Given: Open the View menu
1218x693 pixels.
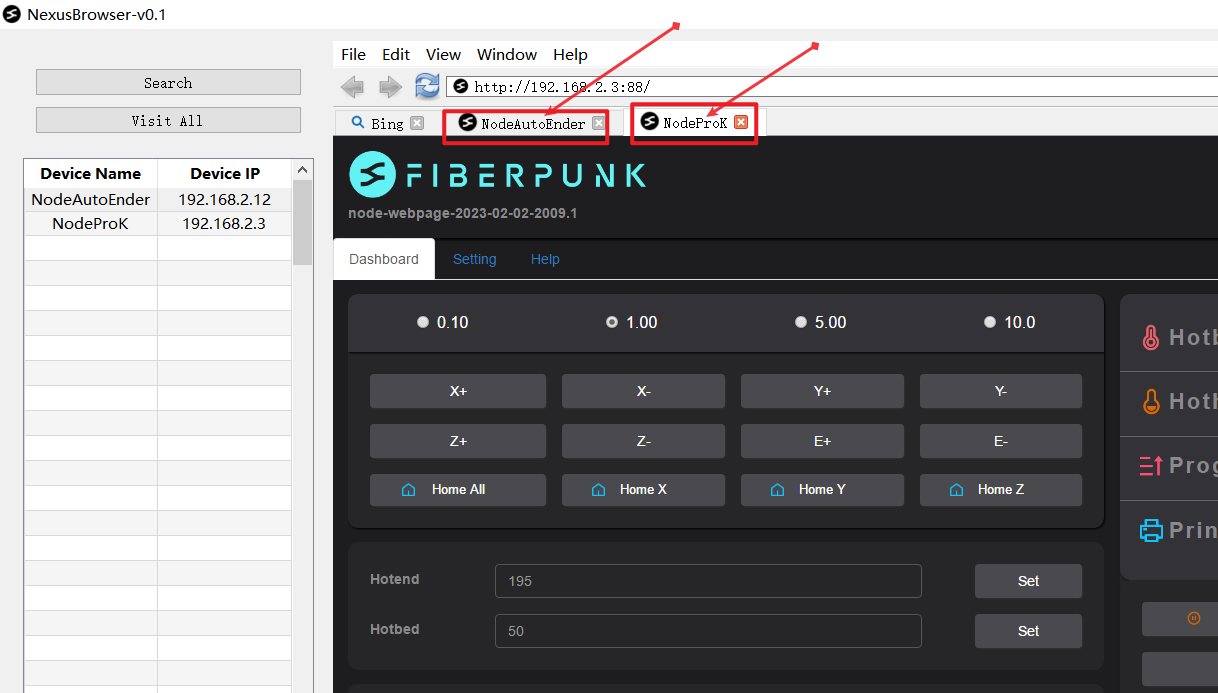Looking at the screenshot, I should [443, 54].
